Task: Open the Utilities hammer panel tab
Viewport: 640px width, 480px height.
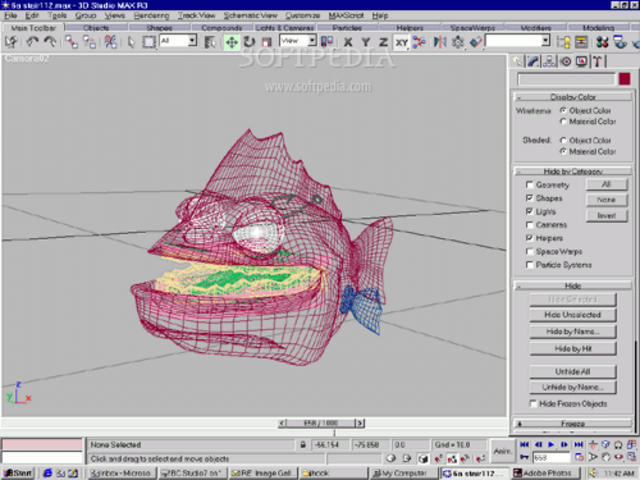Action: pos(598,62)
